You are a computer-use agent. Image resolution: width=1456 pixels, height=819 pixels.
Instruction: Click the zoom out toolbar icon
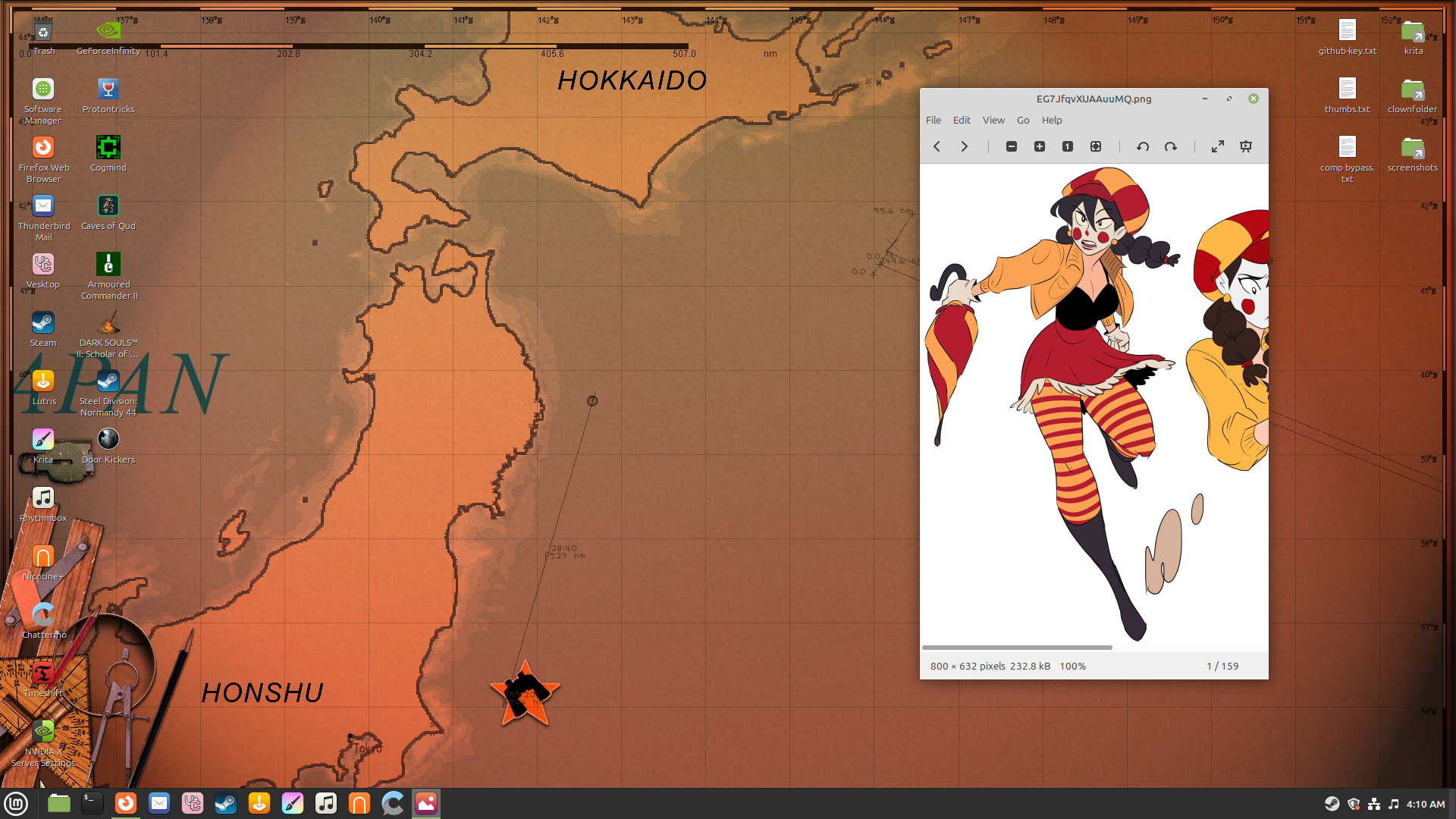(1012, 146)
